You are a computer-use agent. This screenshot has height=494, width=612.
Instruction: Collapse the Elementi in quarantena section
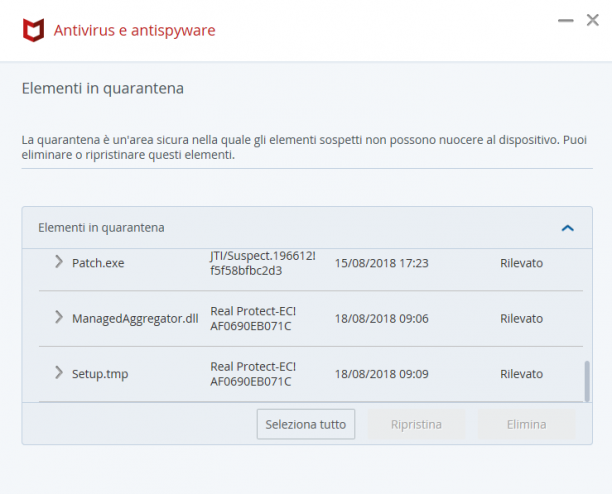[568, 228]
